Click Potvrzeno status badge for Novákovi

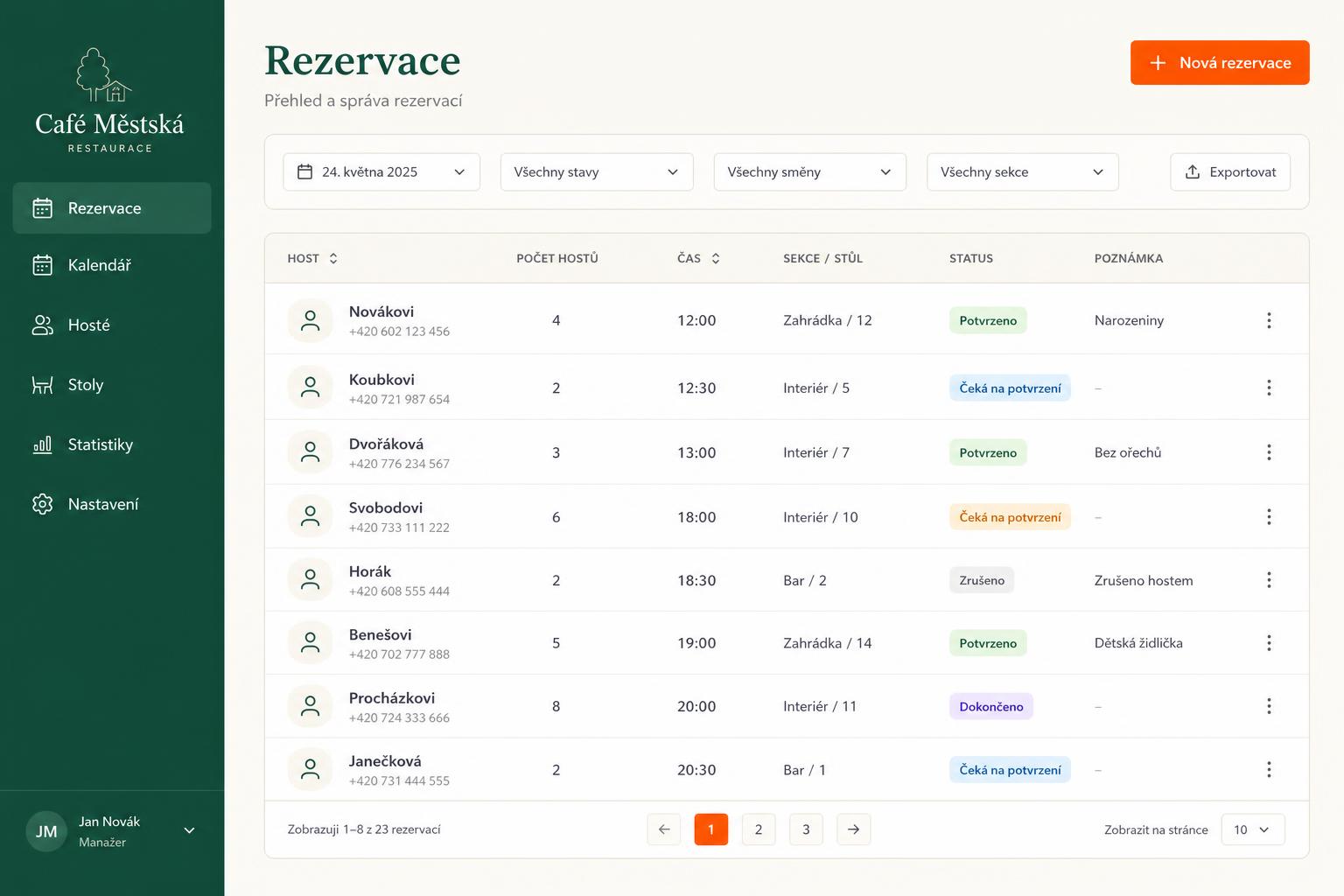[x=988, y=321]
